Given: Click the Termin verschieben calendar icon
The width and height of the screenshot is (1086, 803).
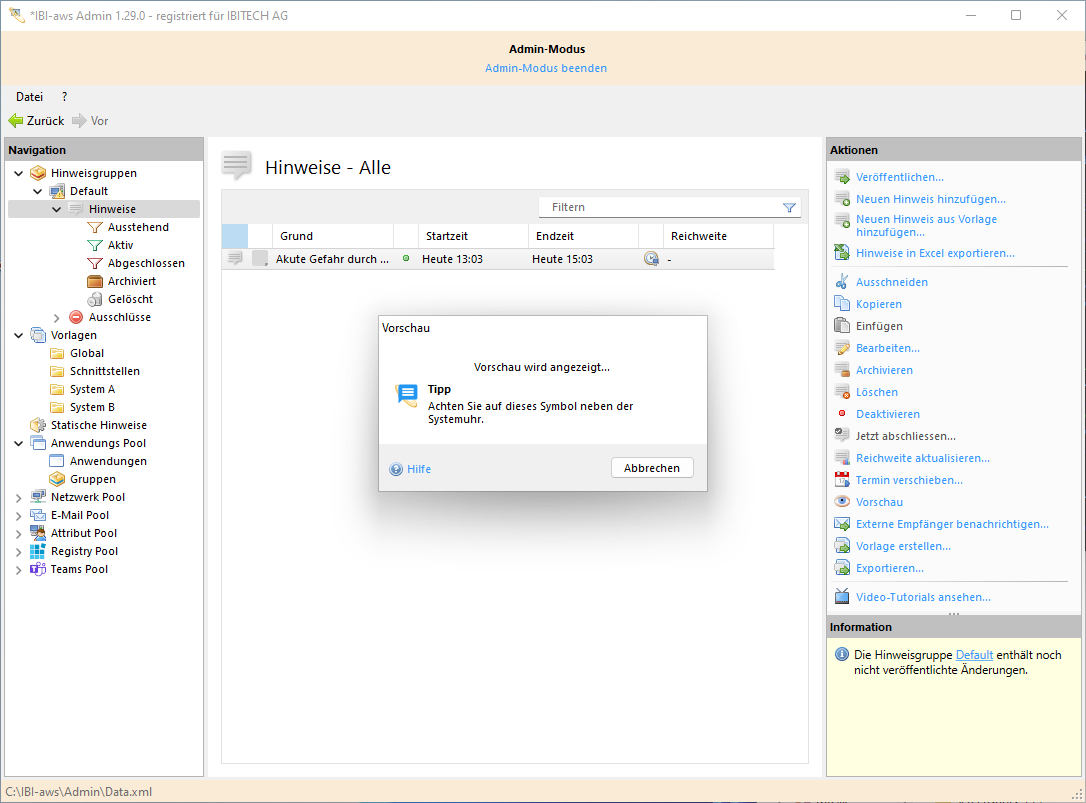Looking at the screenshot, I should (841, 480).
